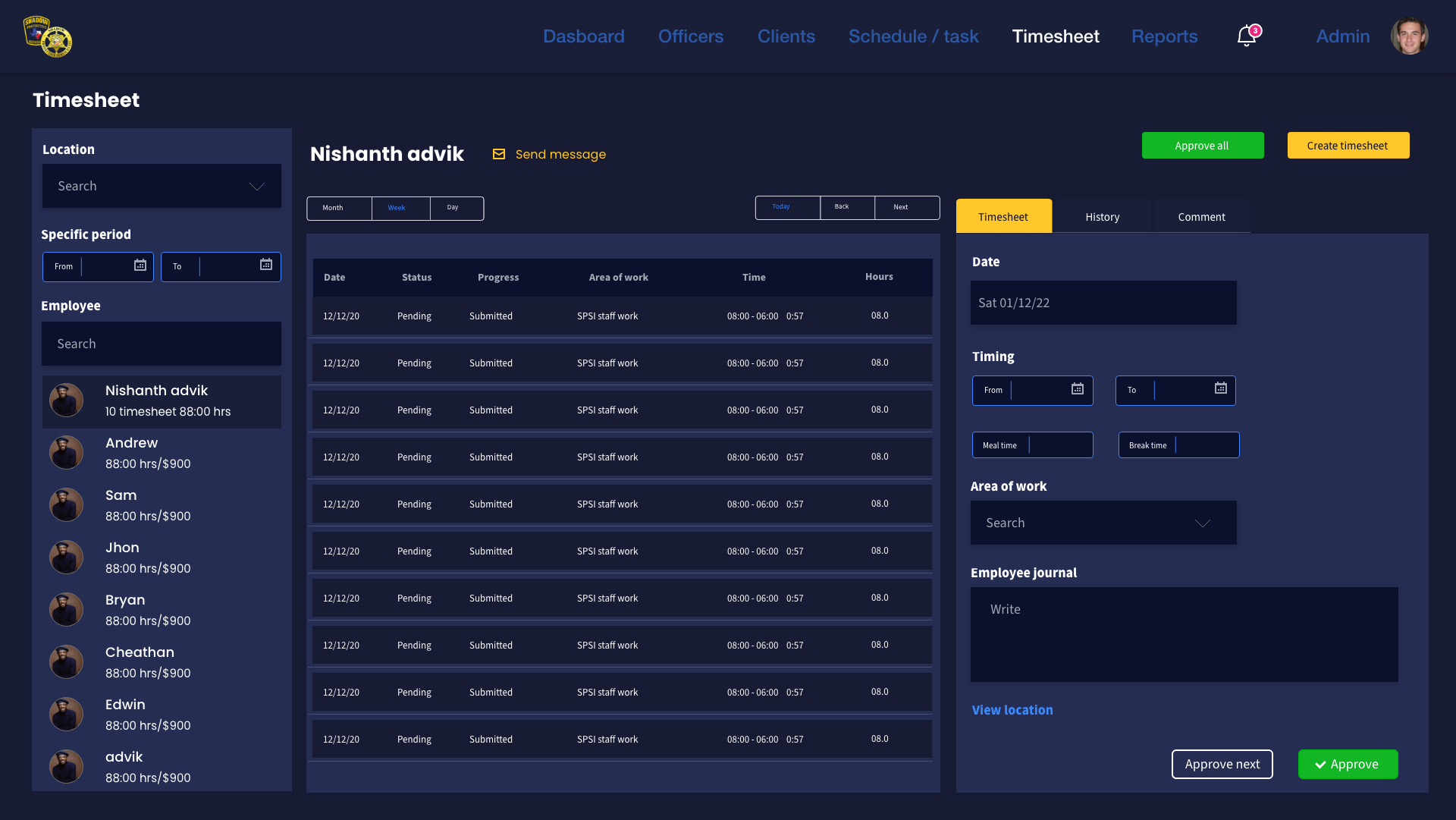The width and height of the screenshot is (1456, 820).
Task: Open calendar icon in Timing From field
Action: pyautogui.click(x=1077, y=389)
